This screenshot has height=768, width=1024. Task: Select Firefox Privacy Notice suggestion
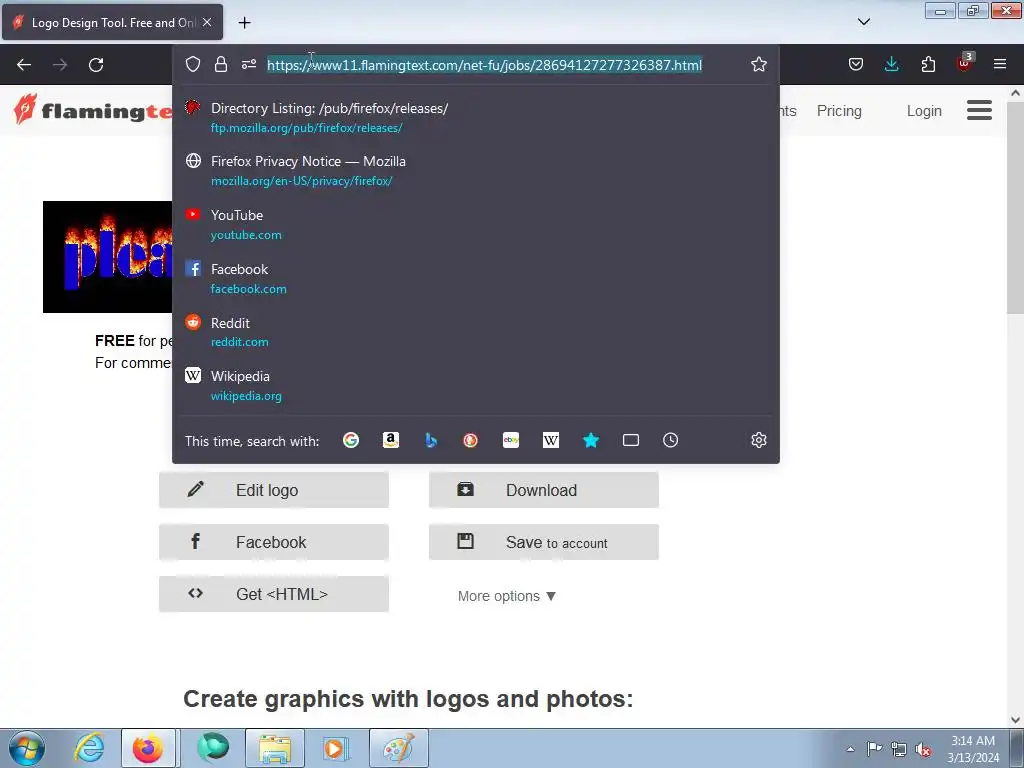[475, 170]
